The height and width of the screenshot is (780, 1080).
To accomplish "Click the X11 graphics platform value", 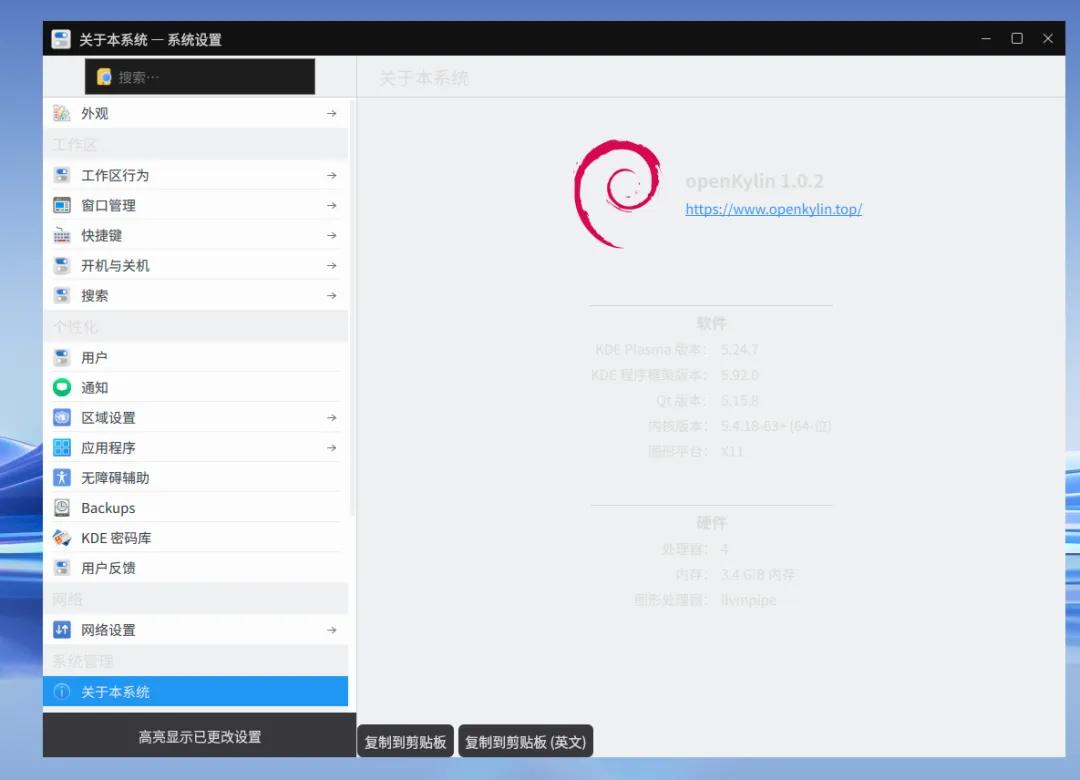I will [x=732, y=451].
